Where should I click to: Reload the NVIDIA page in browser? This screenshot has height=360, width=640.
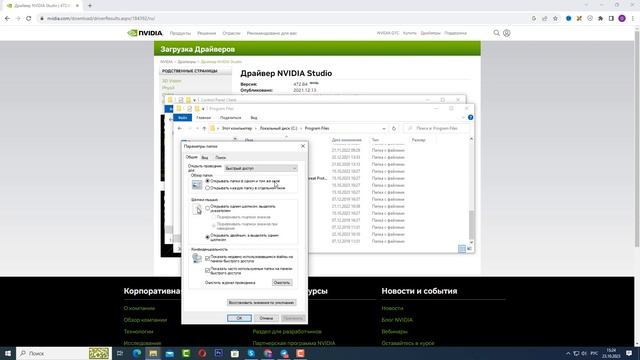[29, 18]
